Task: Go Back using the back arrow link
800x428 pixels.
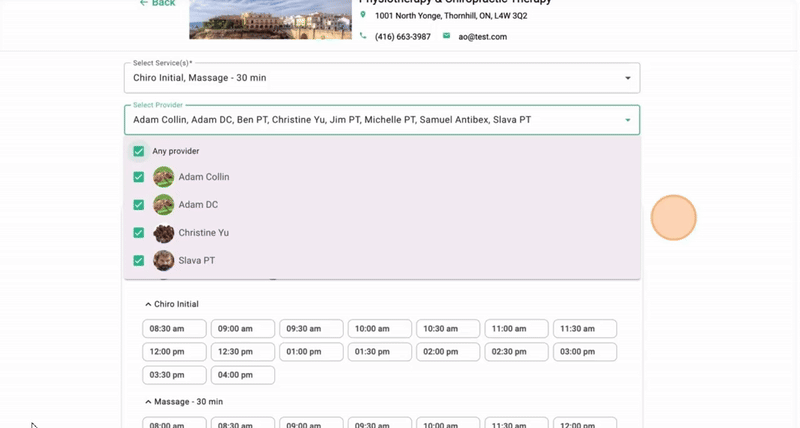Action: click(x=157, y=4)
